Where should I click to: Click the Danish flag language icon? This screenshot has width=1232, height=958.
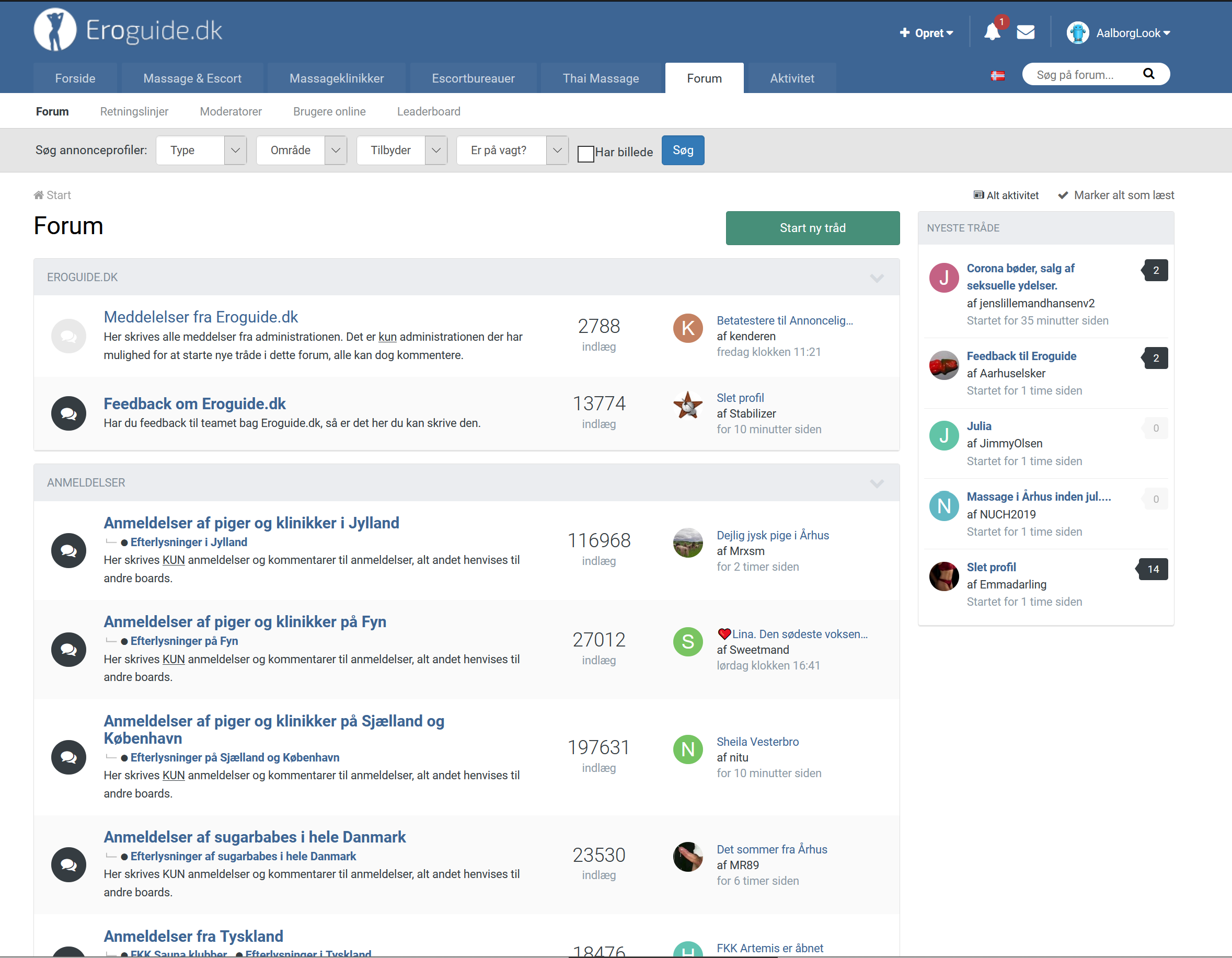click(997, 76)
